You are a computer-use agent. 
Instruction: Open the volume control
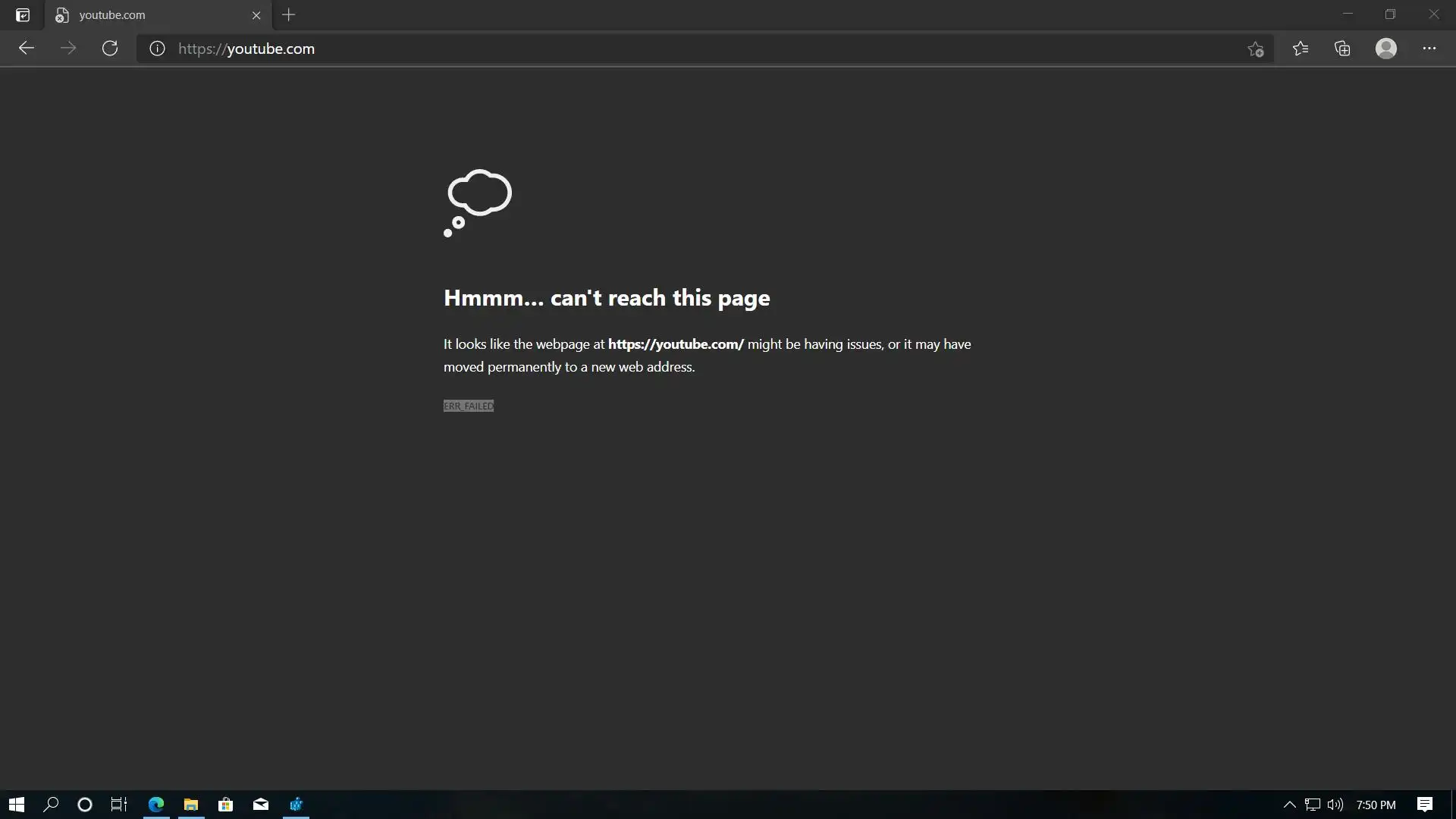coord(1335,805)
